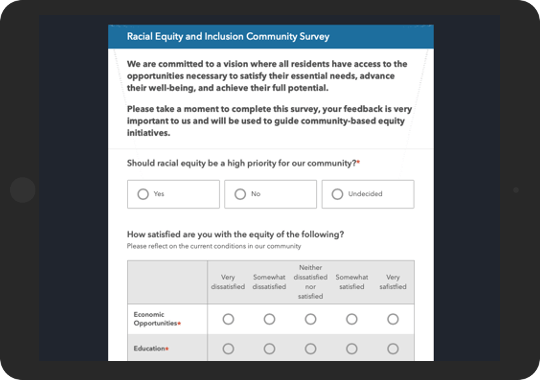
Task: Click the Racial Equity survey title header
Action: [228, 36]
